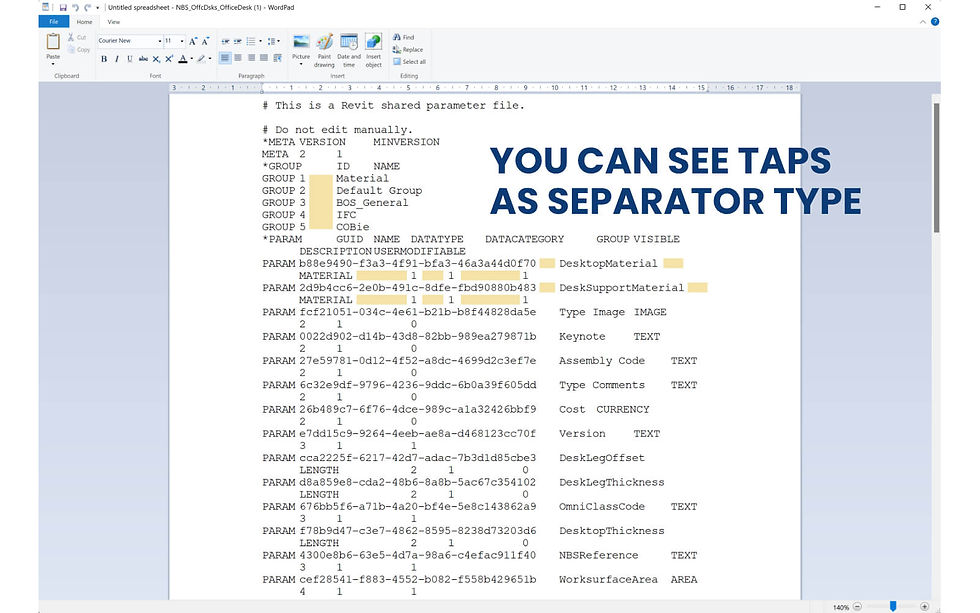Screen dimensions: 980x613
Task: Click the 'OmniClassCode' parameter text
Action: point(602,507)
